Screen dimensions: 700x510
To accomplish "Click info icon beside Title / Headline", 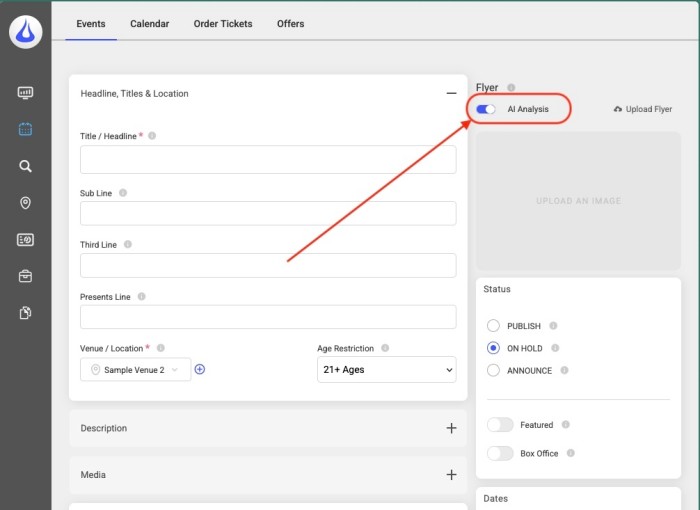I will click(152, 136).
